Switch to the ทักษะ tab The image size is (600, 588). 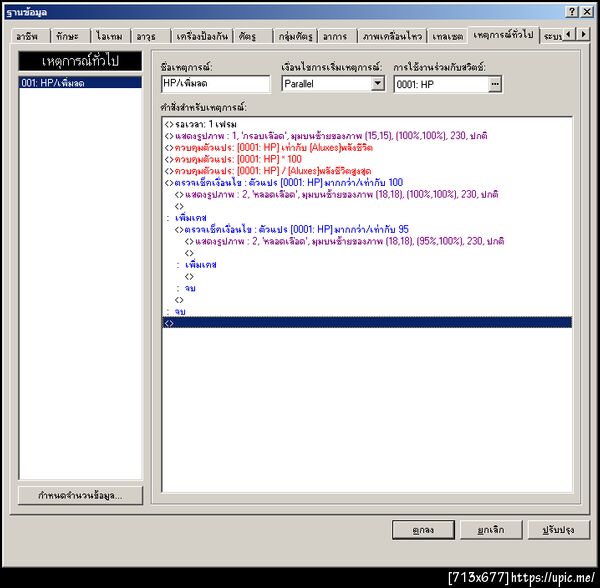(x=70, y=37)
